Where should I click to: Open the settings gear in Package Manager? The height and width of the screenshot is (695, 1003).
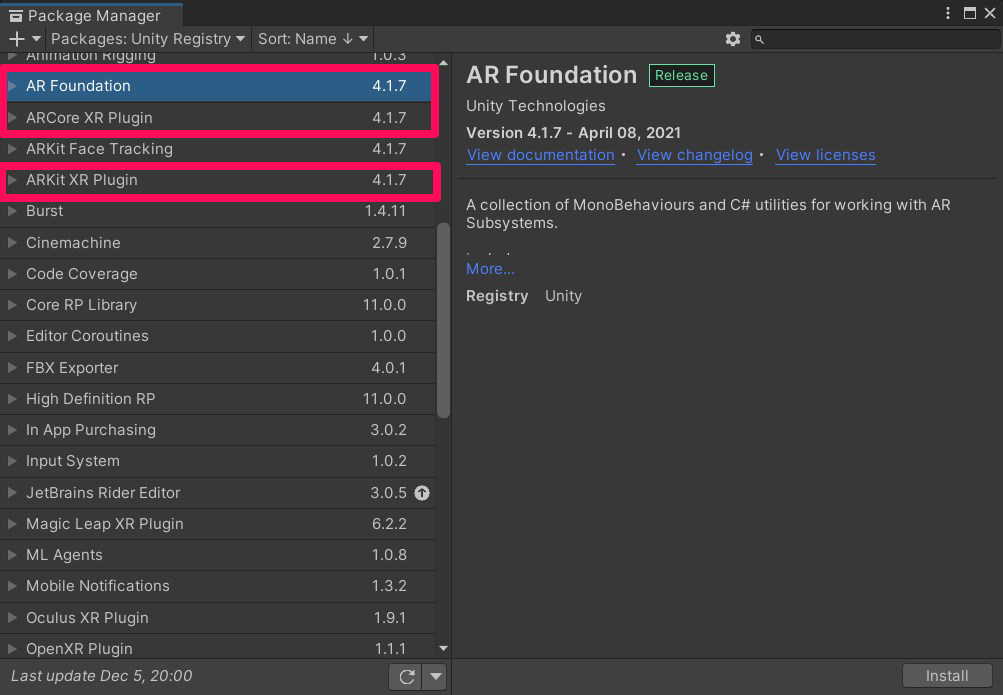tap(733, 39)
